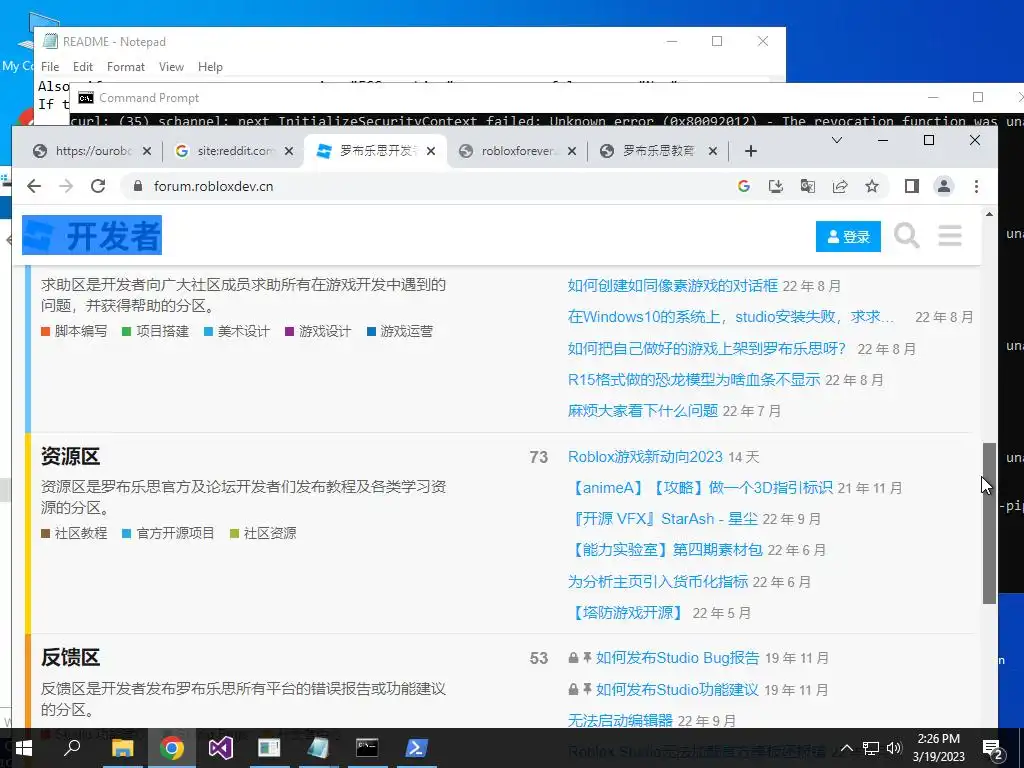The image size is (1024, 768).
Task: Select the 游戏设计 subcategory
Action: (x=318, y=331)
